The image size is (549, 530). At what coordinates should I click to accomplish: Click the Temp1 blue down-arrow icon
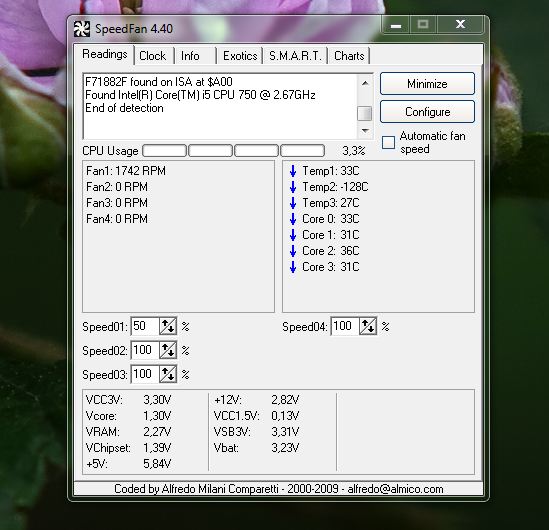(293, 171)
